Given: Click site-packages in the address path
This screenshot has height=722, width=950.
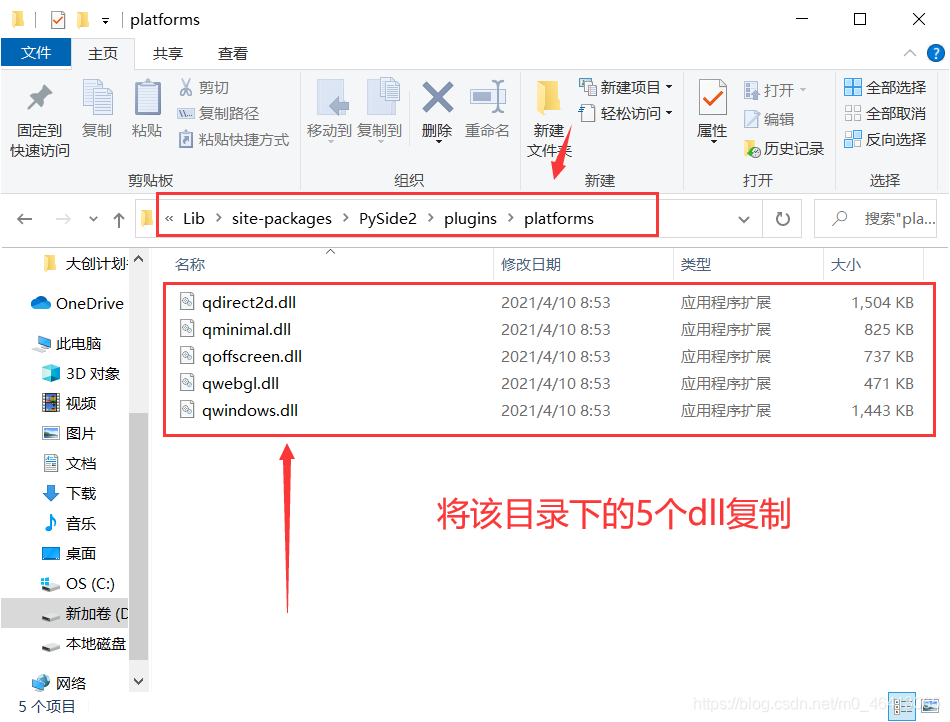Looking at the screenshot, I should [282, 219].
